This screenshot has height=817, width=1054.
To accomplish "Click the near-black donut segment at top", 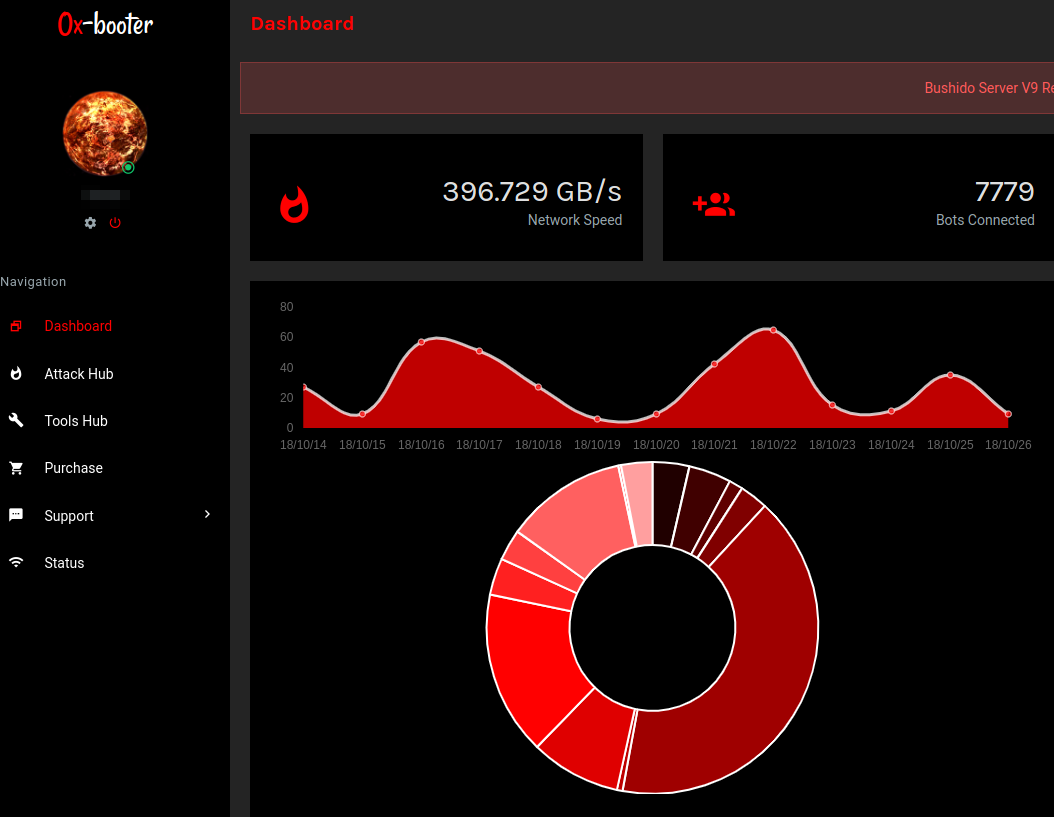I will point(667,504).
